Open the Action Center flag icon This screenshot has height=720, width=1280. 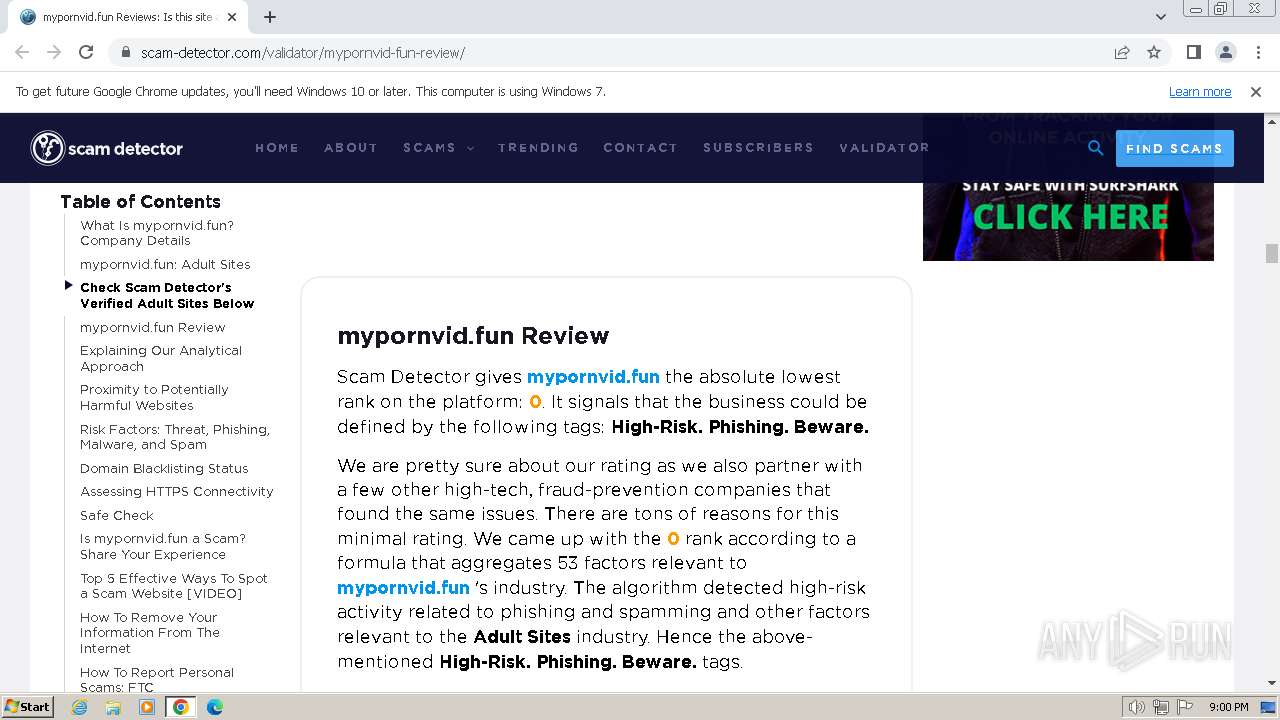[x=1184, y=707]
